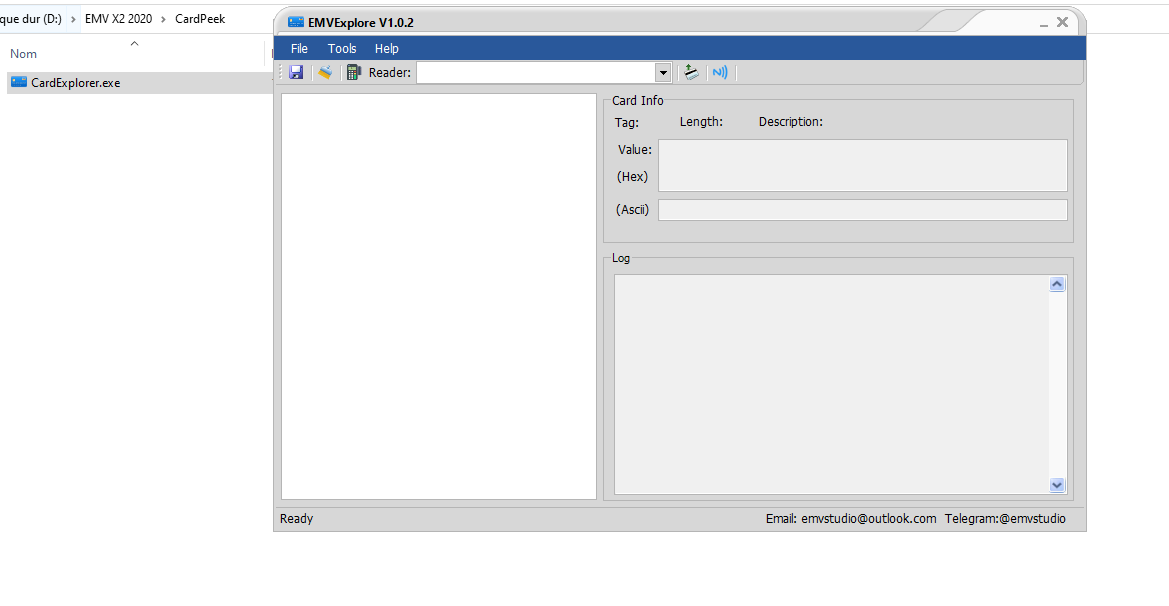Click the sort arrow above Nom column
Viewport: 1169px width, 606px height.
coord(134,43)
